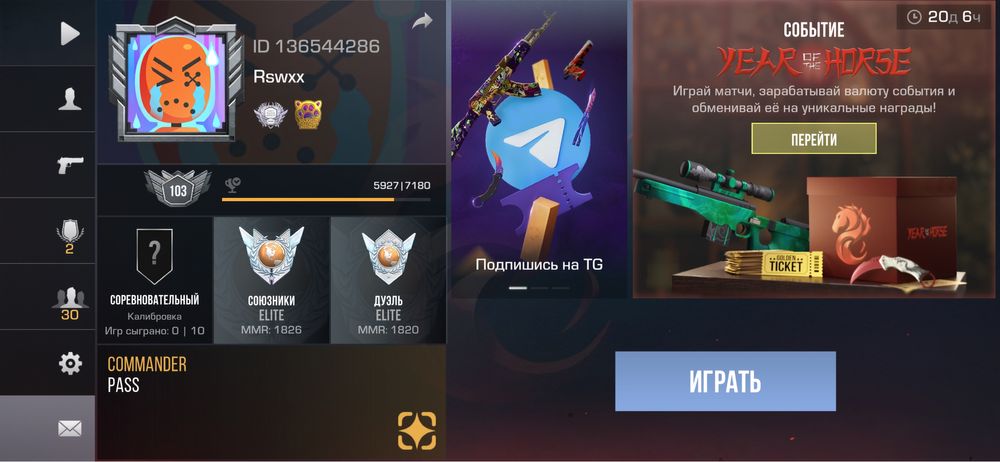Open the mail envelope icon
Viewport: 1000px width, 462px height.
pos(70,429)
